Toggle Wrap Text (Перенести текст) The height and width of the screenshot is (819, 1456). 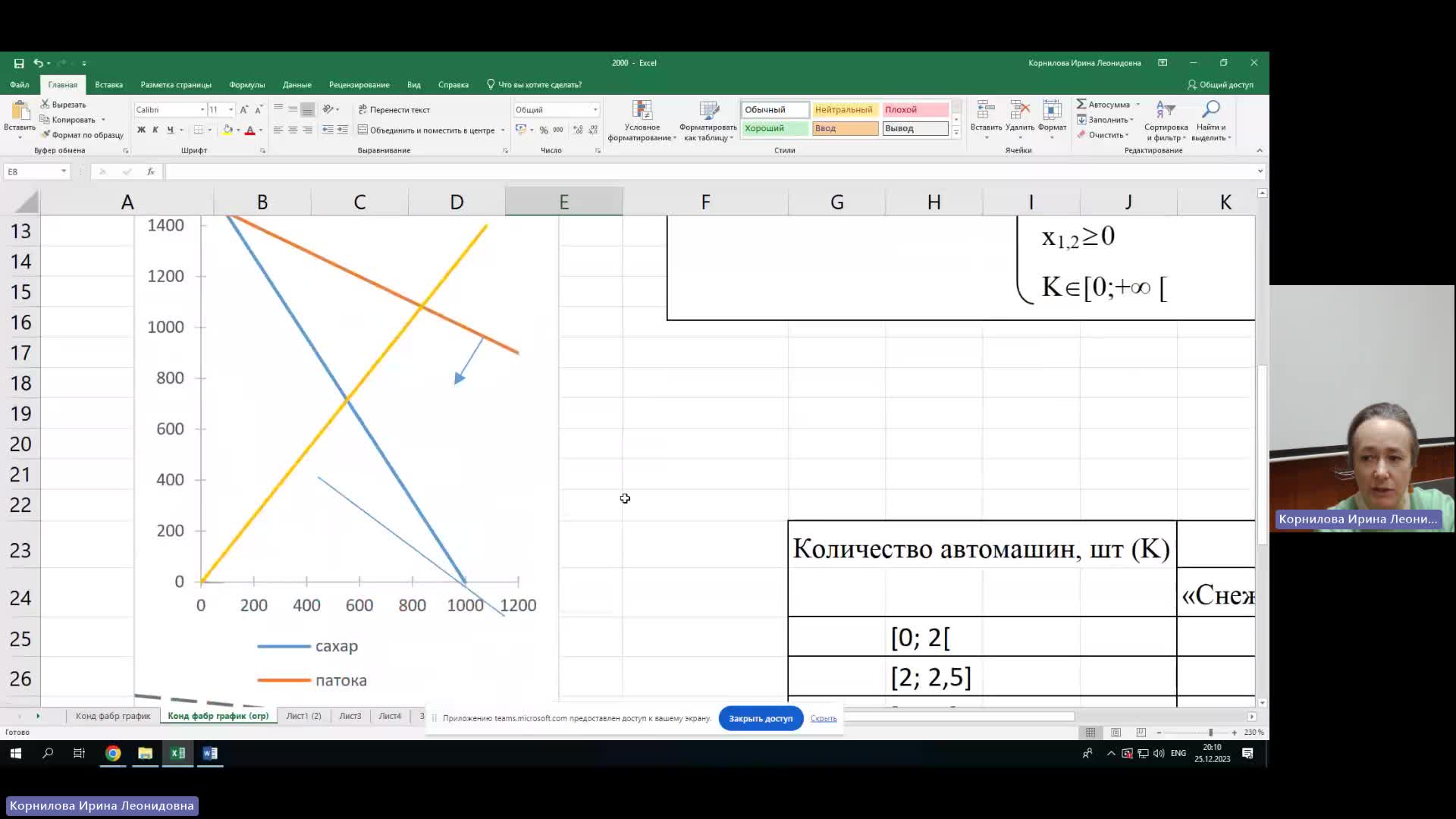(x=394, y=109)
